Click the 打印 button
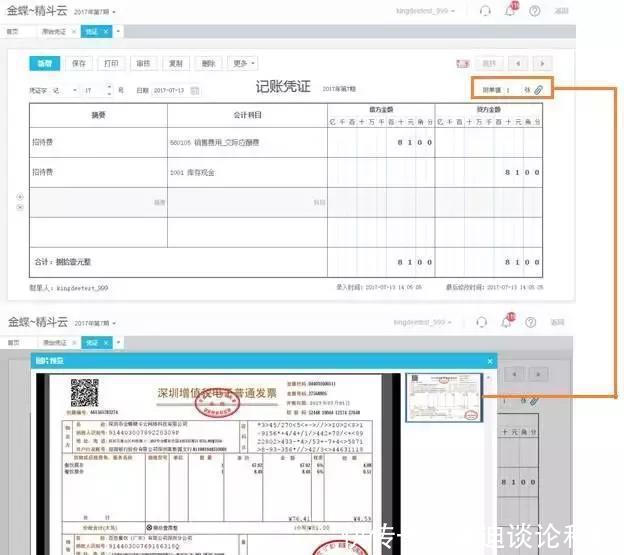The height and width of the screenshot is (555, 624). pyautogui.click(x=111, y=63)
